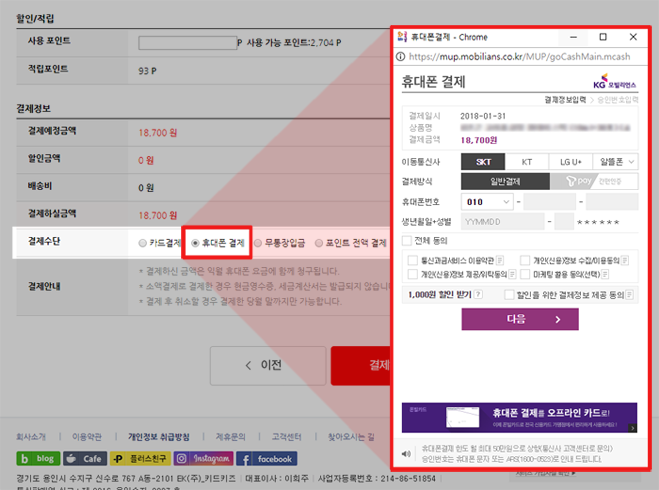Select the 휴대폰 결제 radio button
659x490 pixels.
pos(195,243)
